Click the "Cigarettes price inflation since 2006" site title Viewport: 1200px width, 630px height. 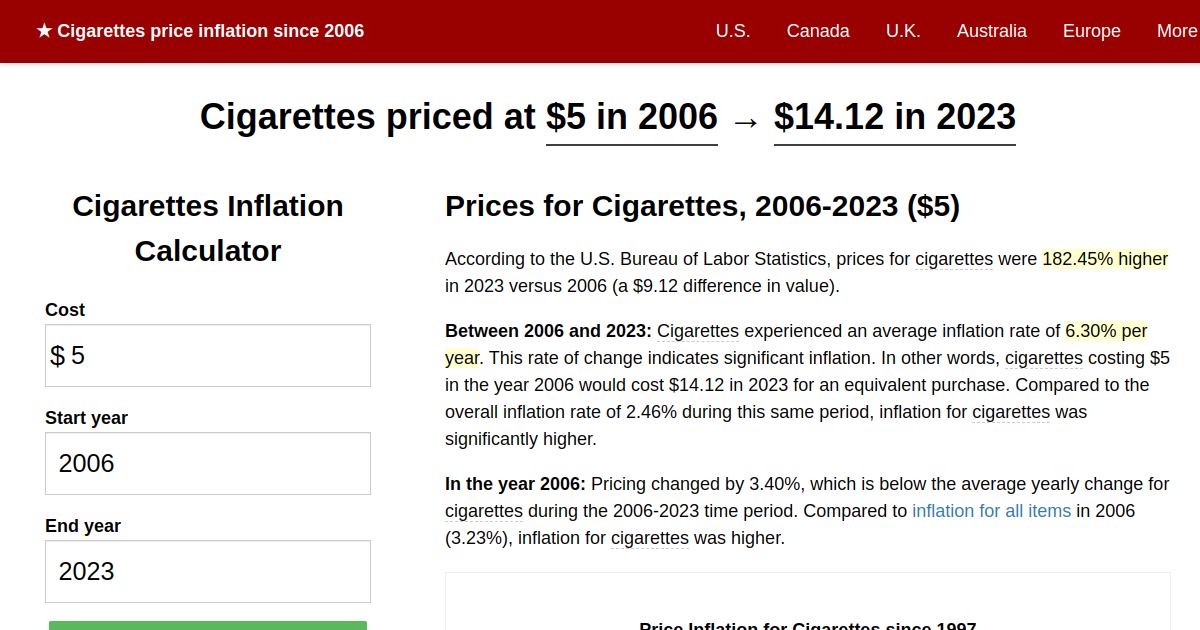click(211, 31)
